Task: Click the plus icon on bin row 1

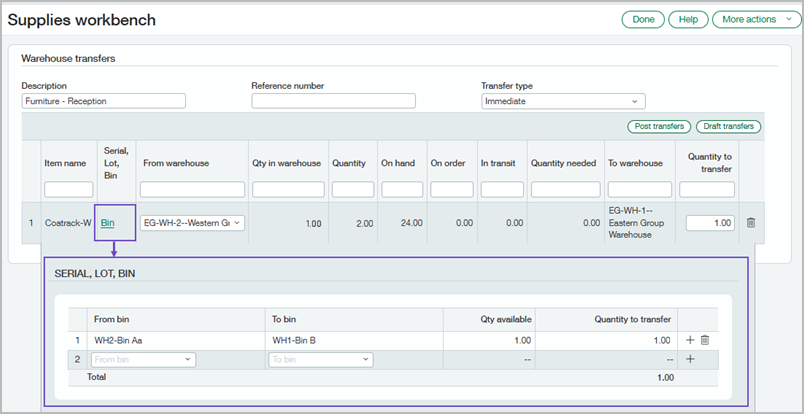Action: pos(690,340)
